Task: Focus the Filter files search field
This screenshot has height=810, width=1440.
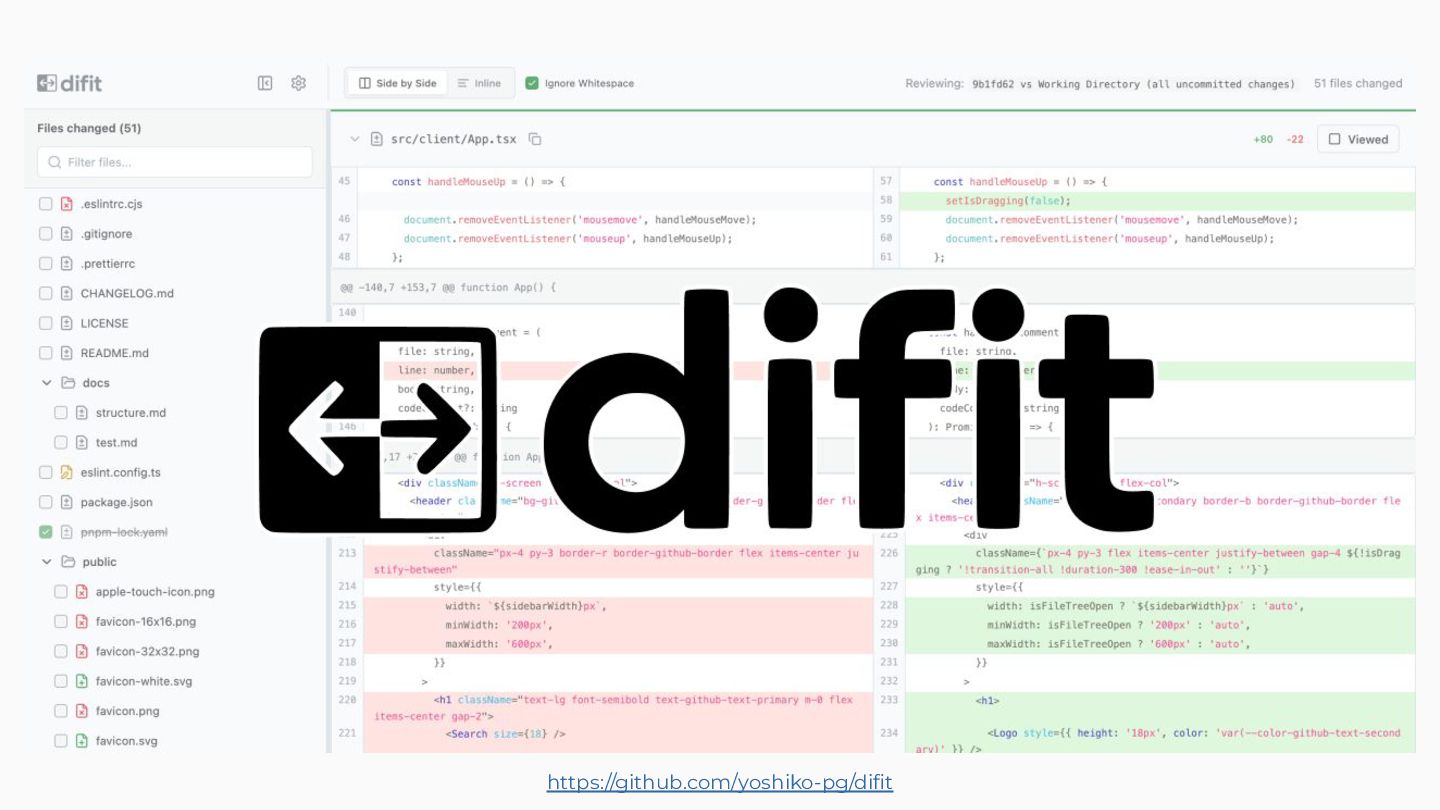Action: 175,162
